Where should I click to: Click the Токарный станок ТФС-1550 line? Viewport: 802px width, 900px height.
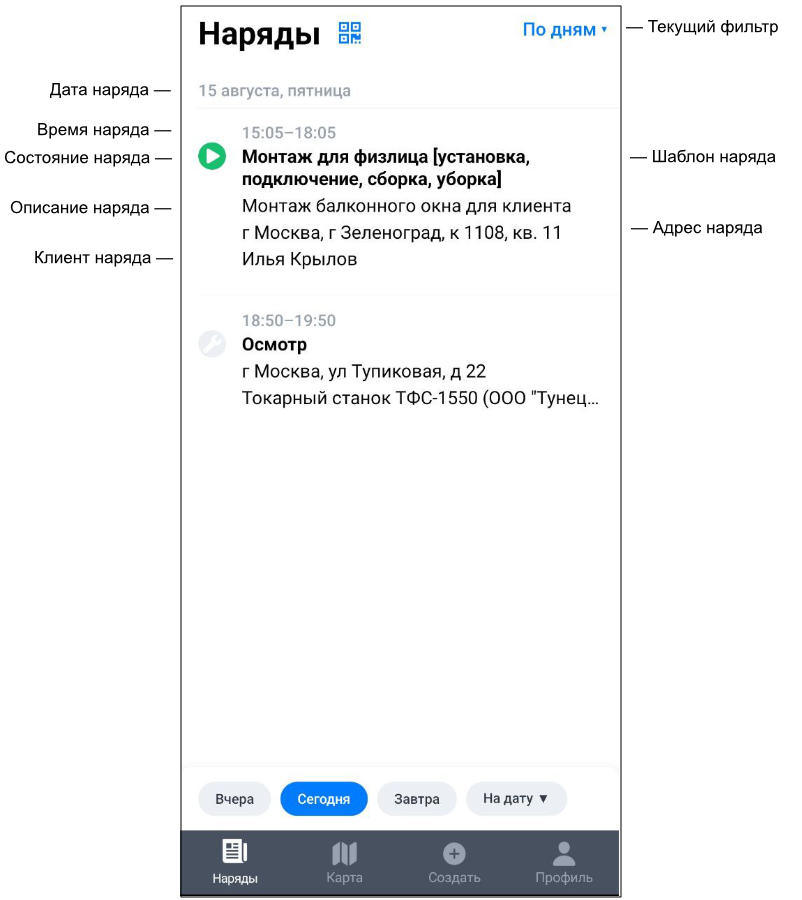(x=420, y=398)
